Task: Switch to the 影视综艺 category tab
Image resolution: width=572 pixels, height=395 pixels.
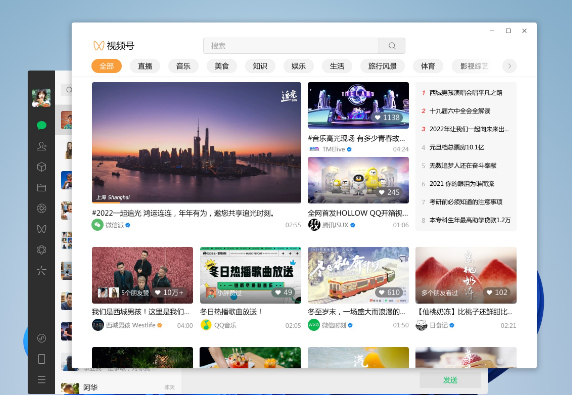Action: point(474,66)
